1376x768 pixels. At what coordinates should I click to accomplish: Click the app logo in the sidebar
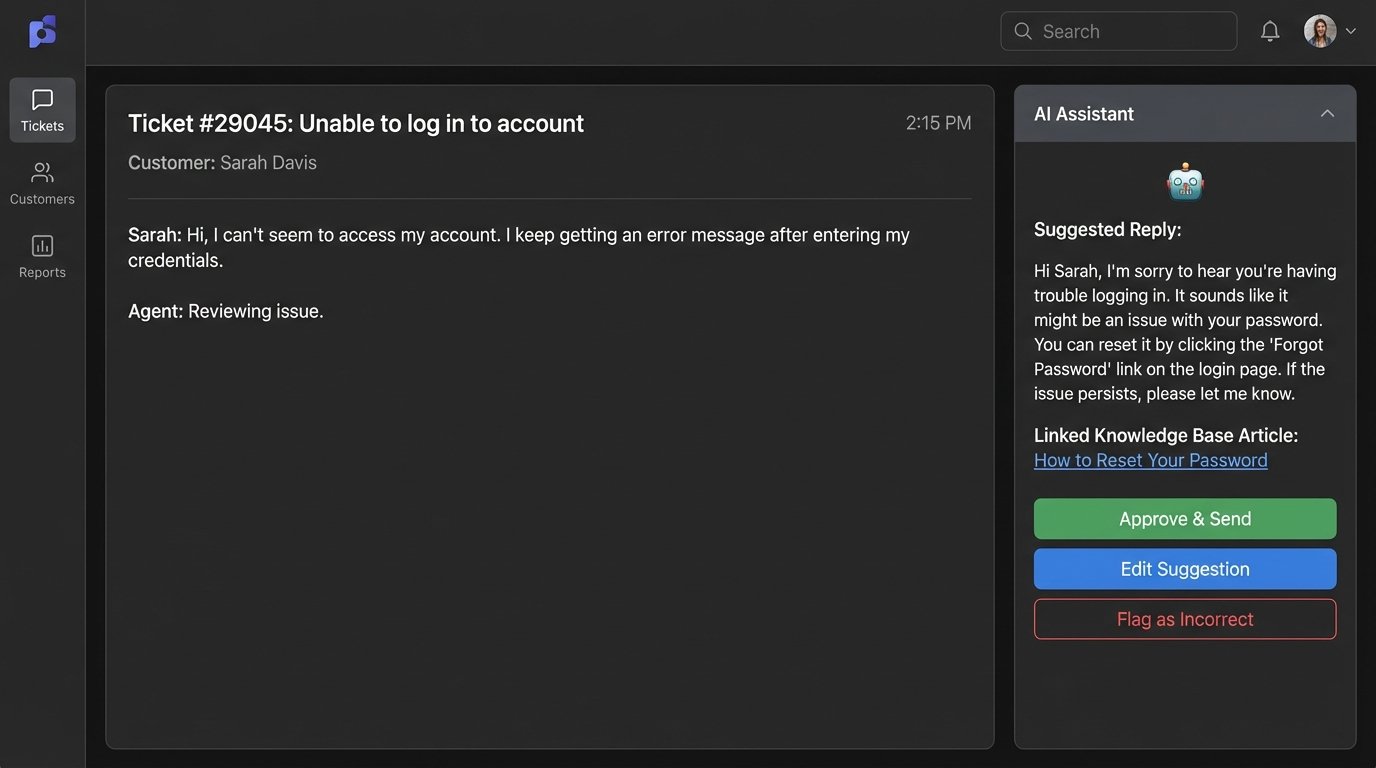click(42, 32)
